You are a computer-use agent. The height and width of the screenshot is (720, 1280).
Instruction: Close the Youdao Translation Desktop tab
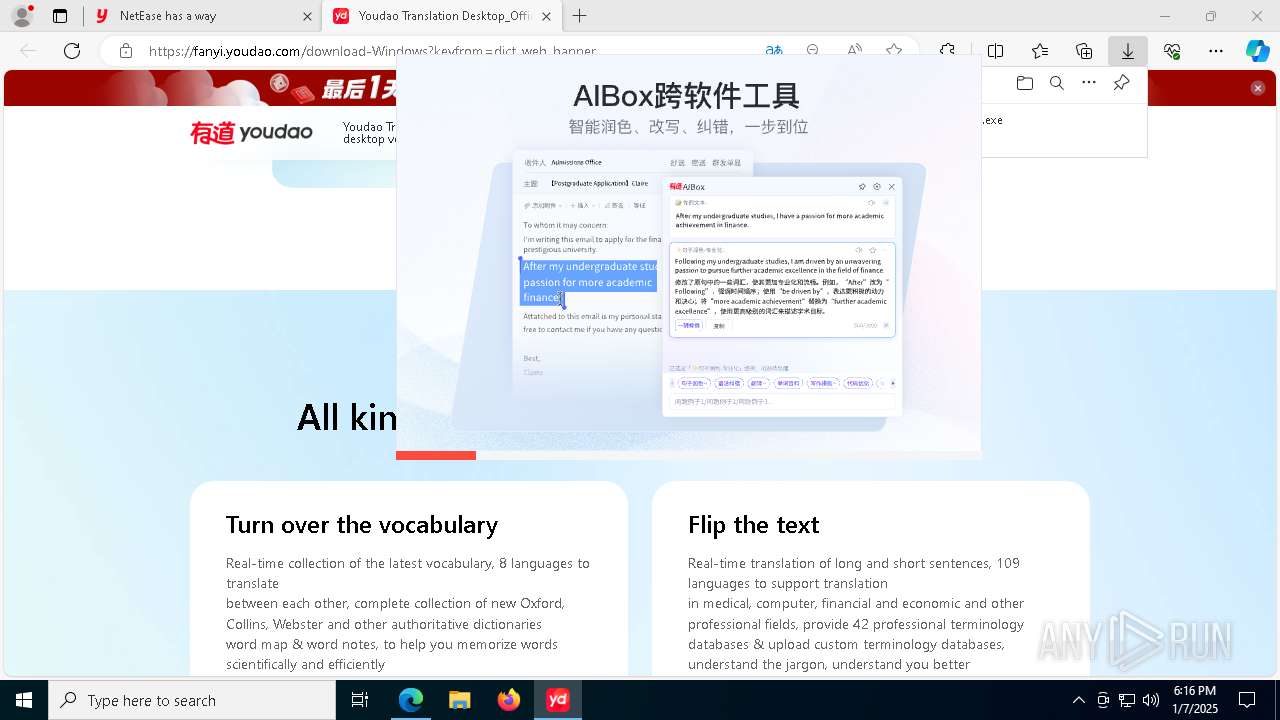click(x=546, y=16)
